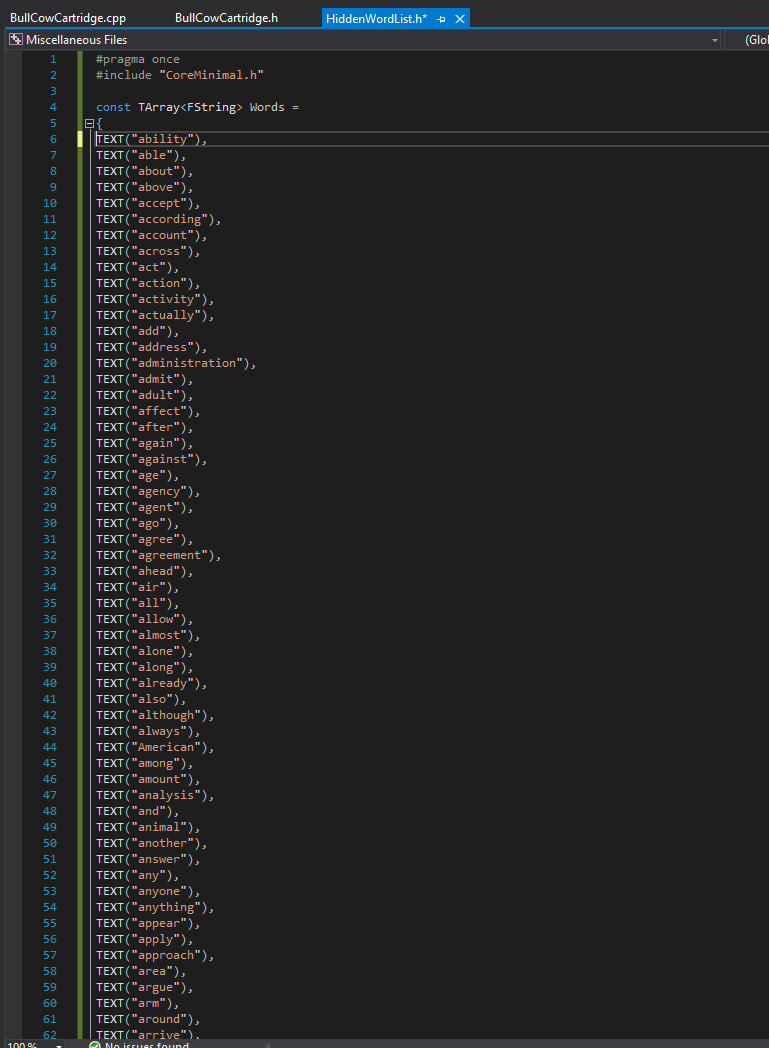Click the #pragma once directive
This screenshot has width=769, height=1048.
point(138,59)
